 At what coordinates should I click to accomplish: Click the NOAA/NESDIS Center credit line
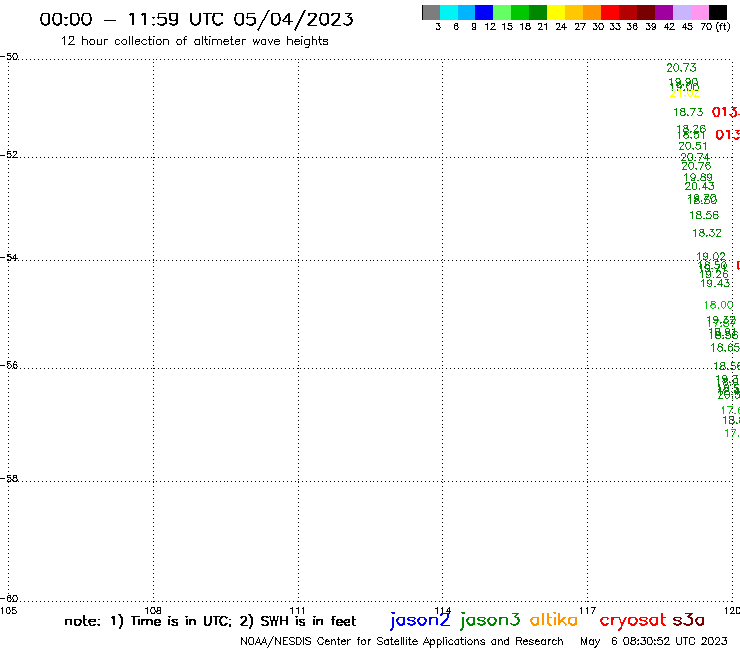point(402,641)
